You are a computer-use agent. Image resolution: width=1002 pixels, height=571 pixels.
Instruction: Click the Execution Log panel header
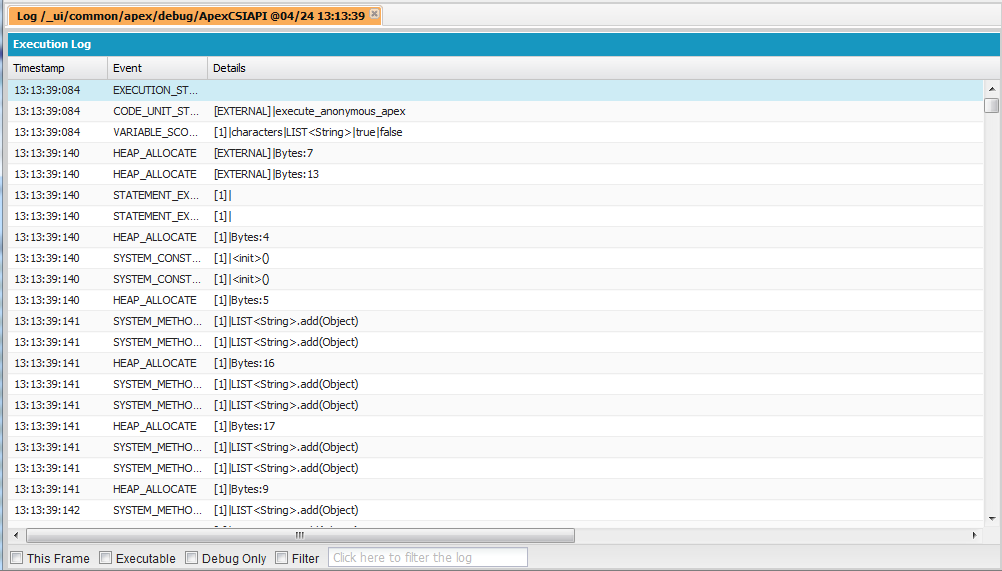coord(504,44)
